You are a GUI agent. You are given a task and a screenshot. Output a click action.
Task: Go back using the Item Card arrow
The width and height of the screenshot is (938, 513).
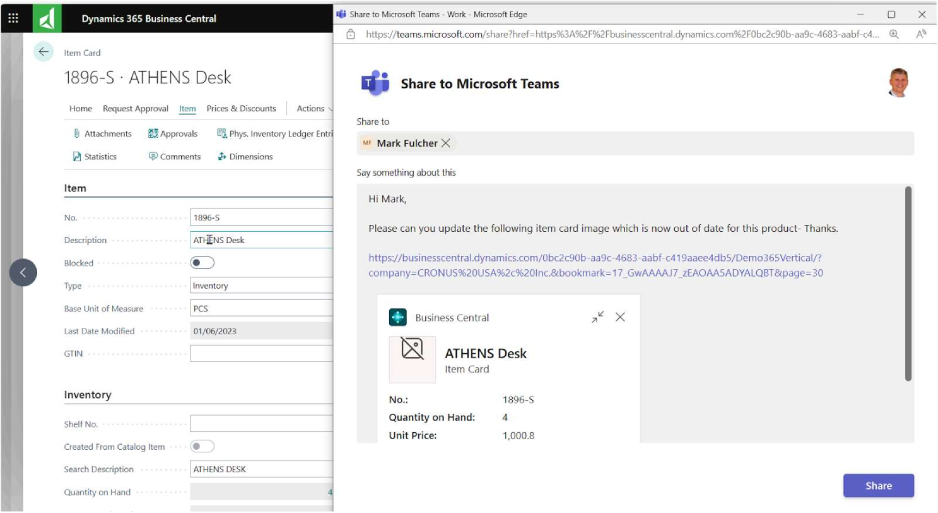point(43,52)
